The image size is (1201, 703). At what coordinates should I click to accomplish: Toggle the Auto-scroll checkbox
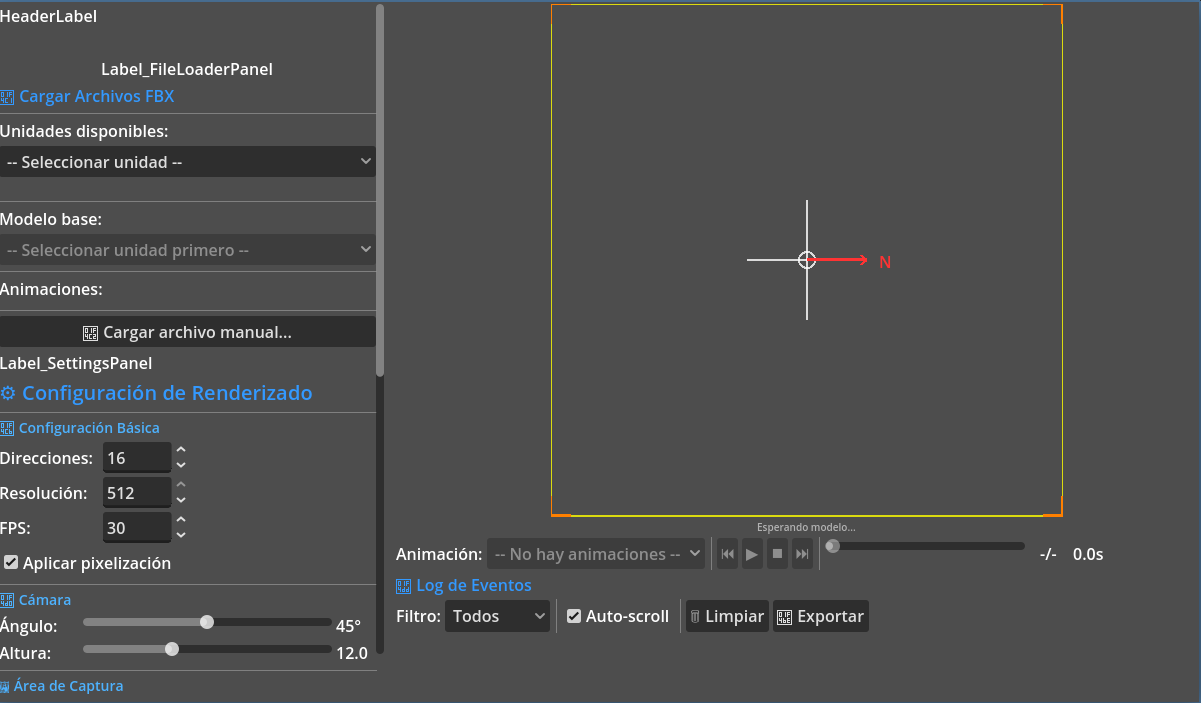tap(574, 616)
